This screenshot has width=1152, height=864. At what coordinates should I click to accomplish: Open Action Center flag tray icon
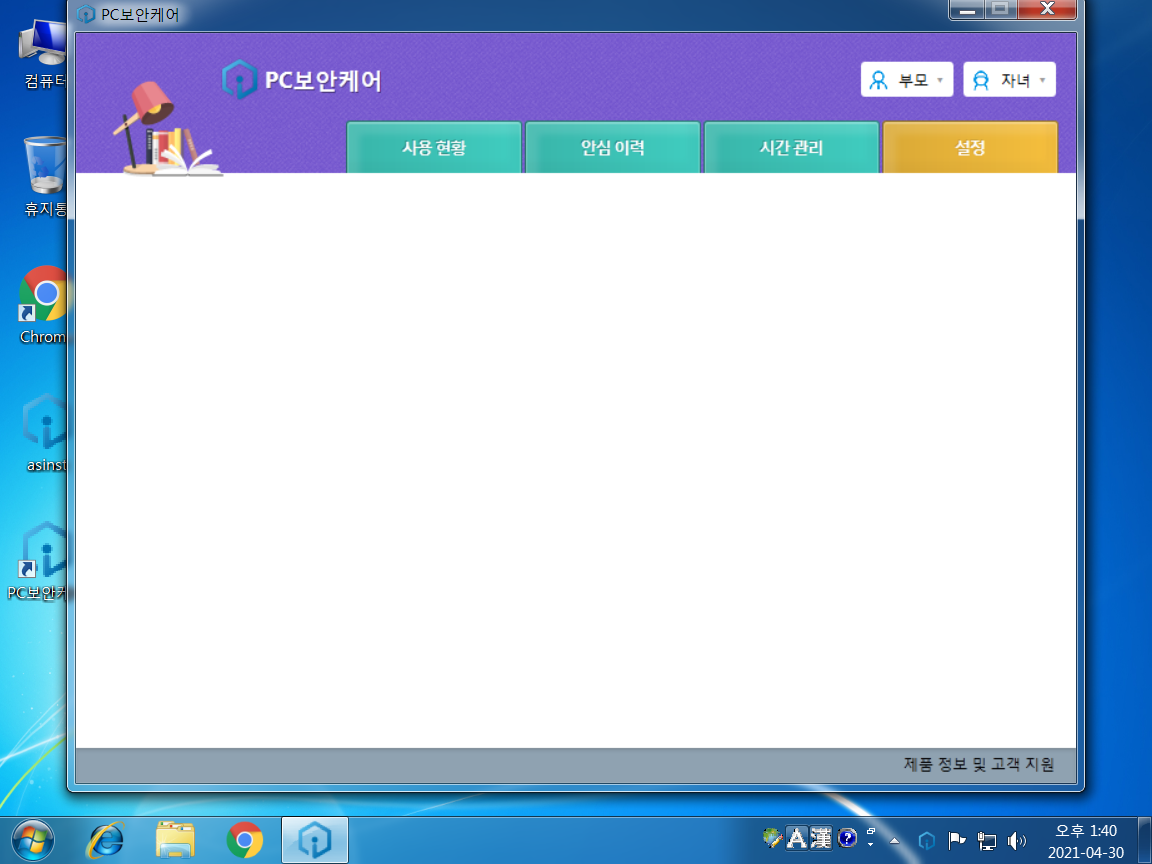coord(957,840)
